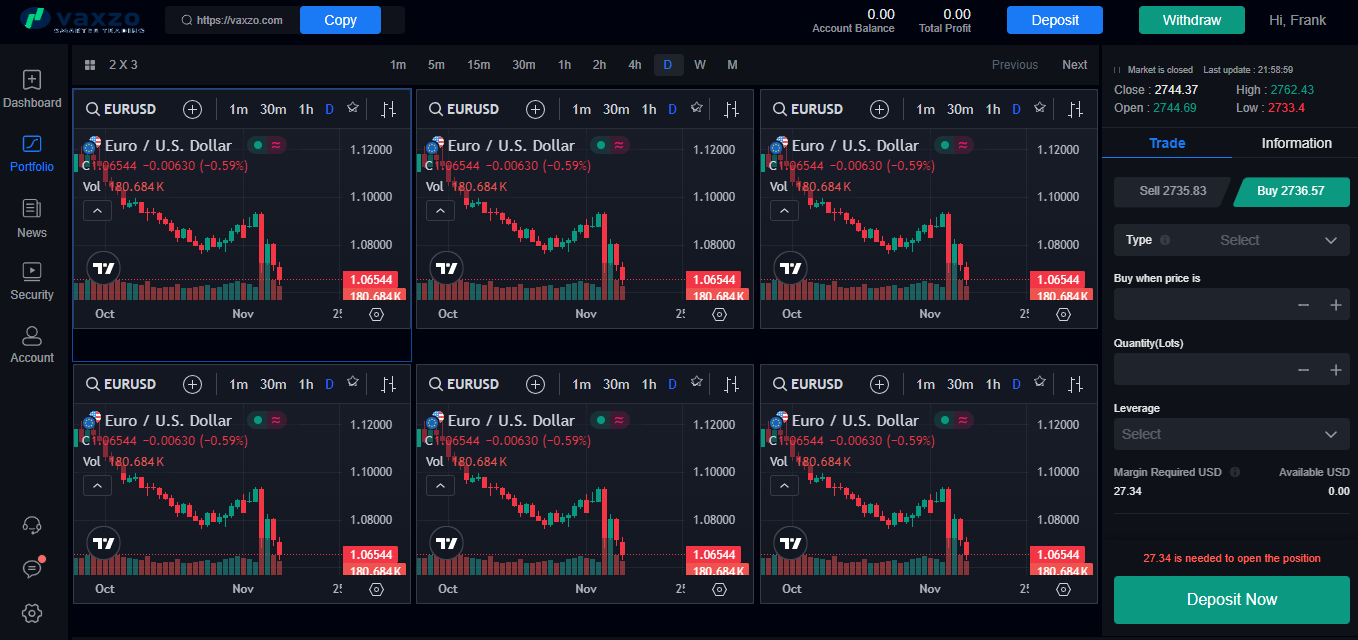The width and height of the screenshot is (1358, 640).
Task: Collapse the chart legend with up chevron
Action: (97, 210)
